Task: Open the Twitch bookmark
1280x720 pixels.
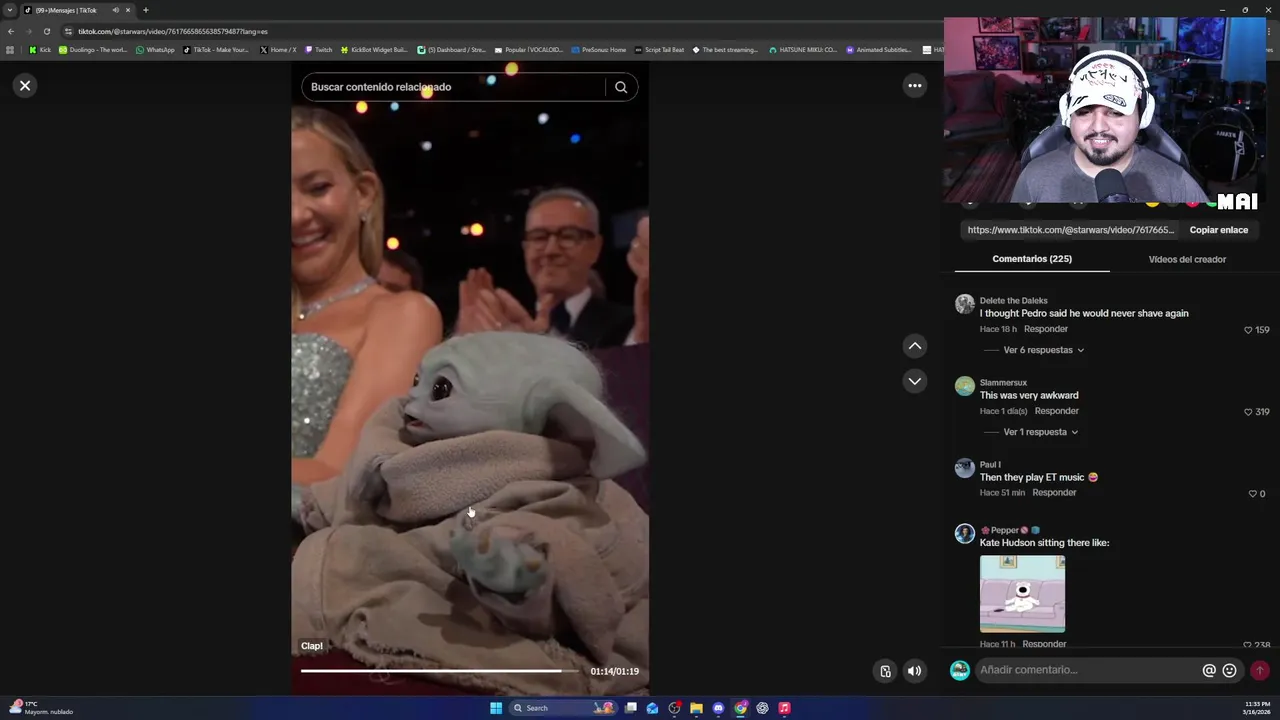Action: pos(318,50)
